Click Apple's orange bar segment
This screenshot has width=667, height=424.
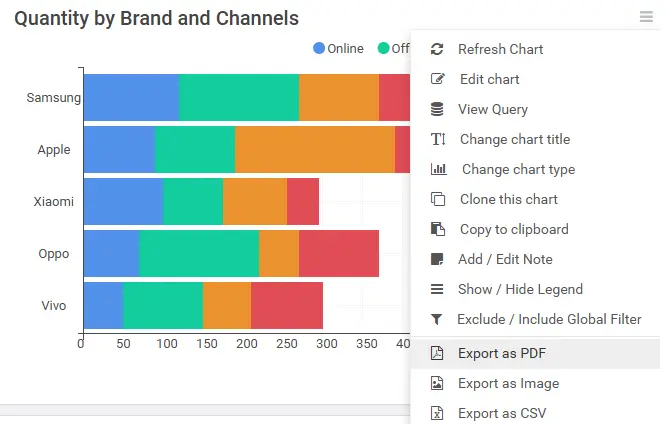click(315, 149)
